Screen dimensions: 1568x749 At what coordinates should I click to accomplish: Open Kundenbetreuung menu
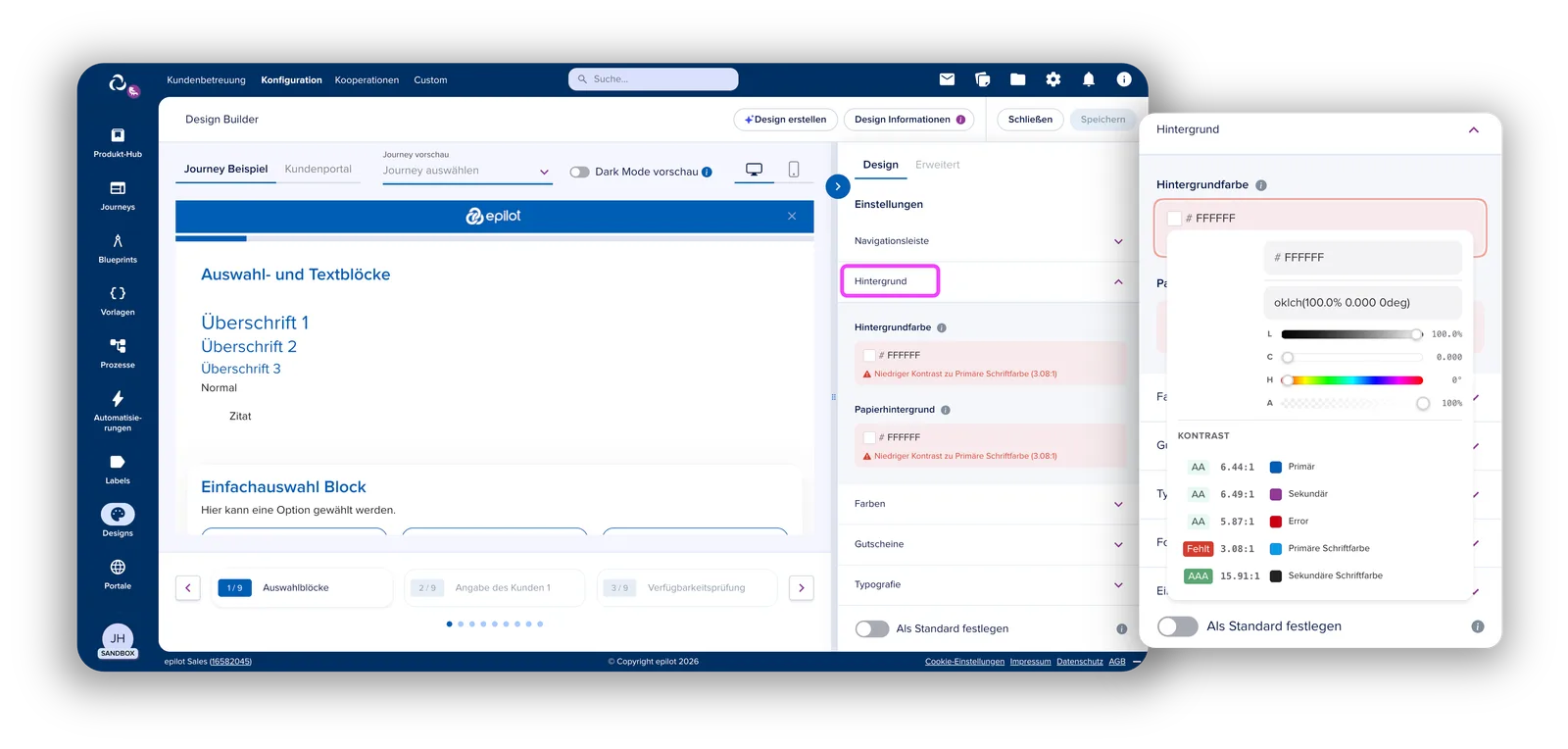(206, 80)
